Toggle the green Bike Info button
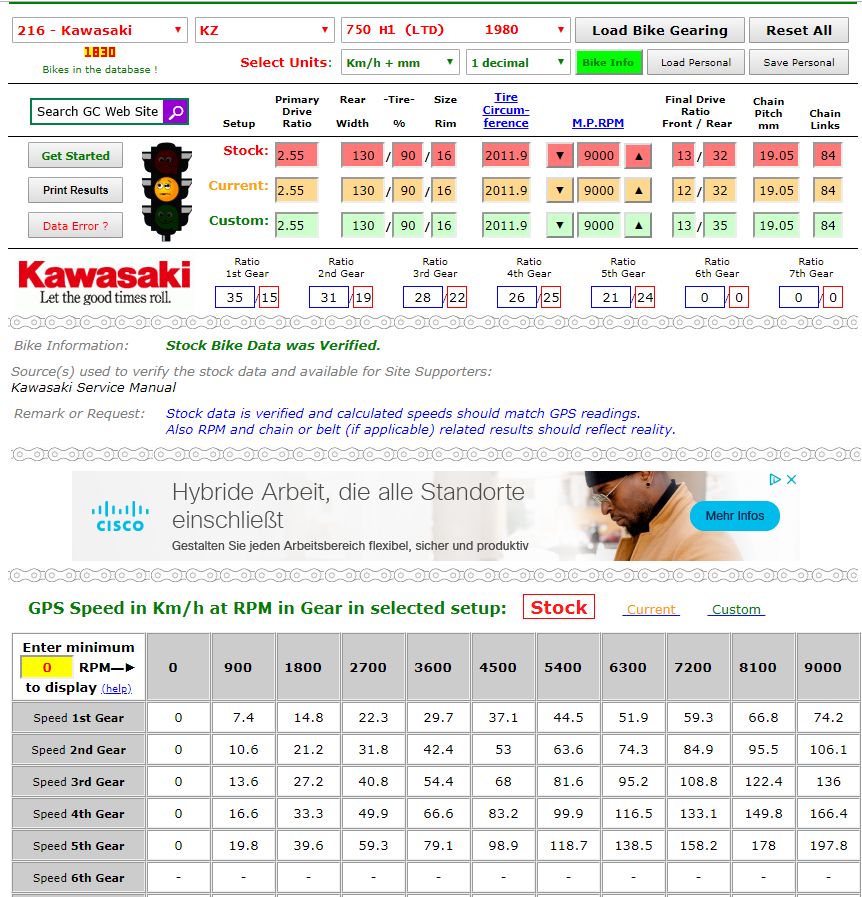 608,63
